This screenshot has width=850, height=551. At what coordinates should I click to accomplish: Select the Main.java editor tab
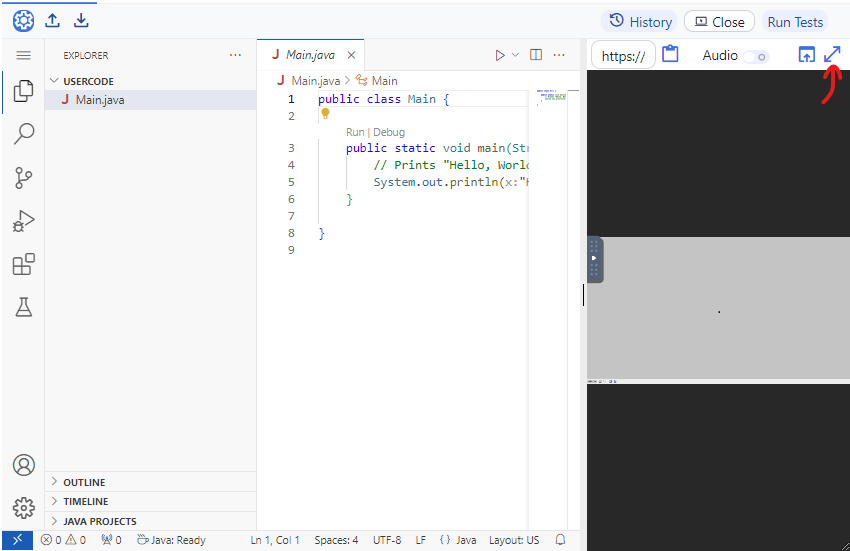(310, 55)
